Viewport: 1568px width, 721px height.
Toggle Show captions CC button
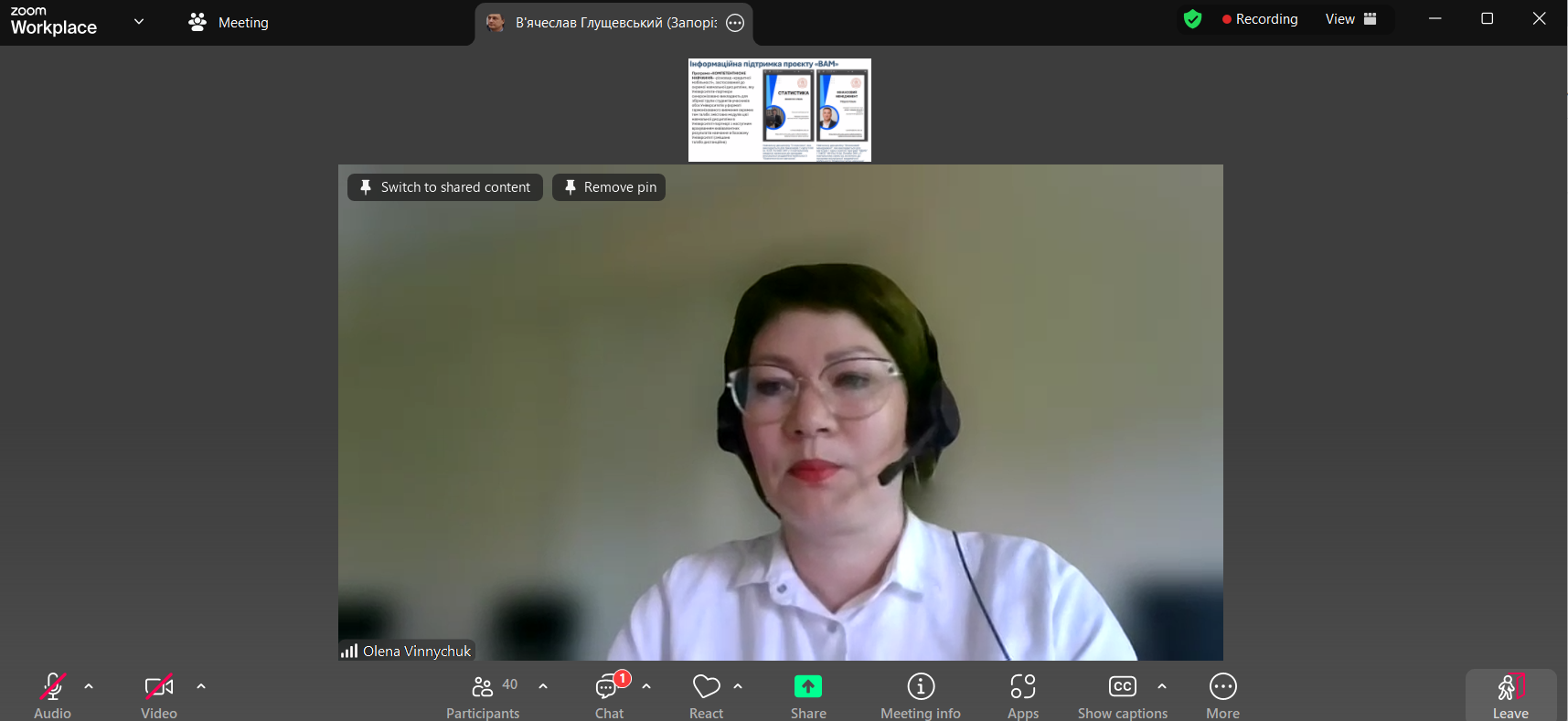point(1122,687)
